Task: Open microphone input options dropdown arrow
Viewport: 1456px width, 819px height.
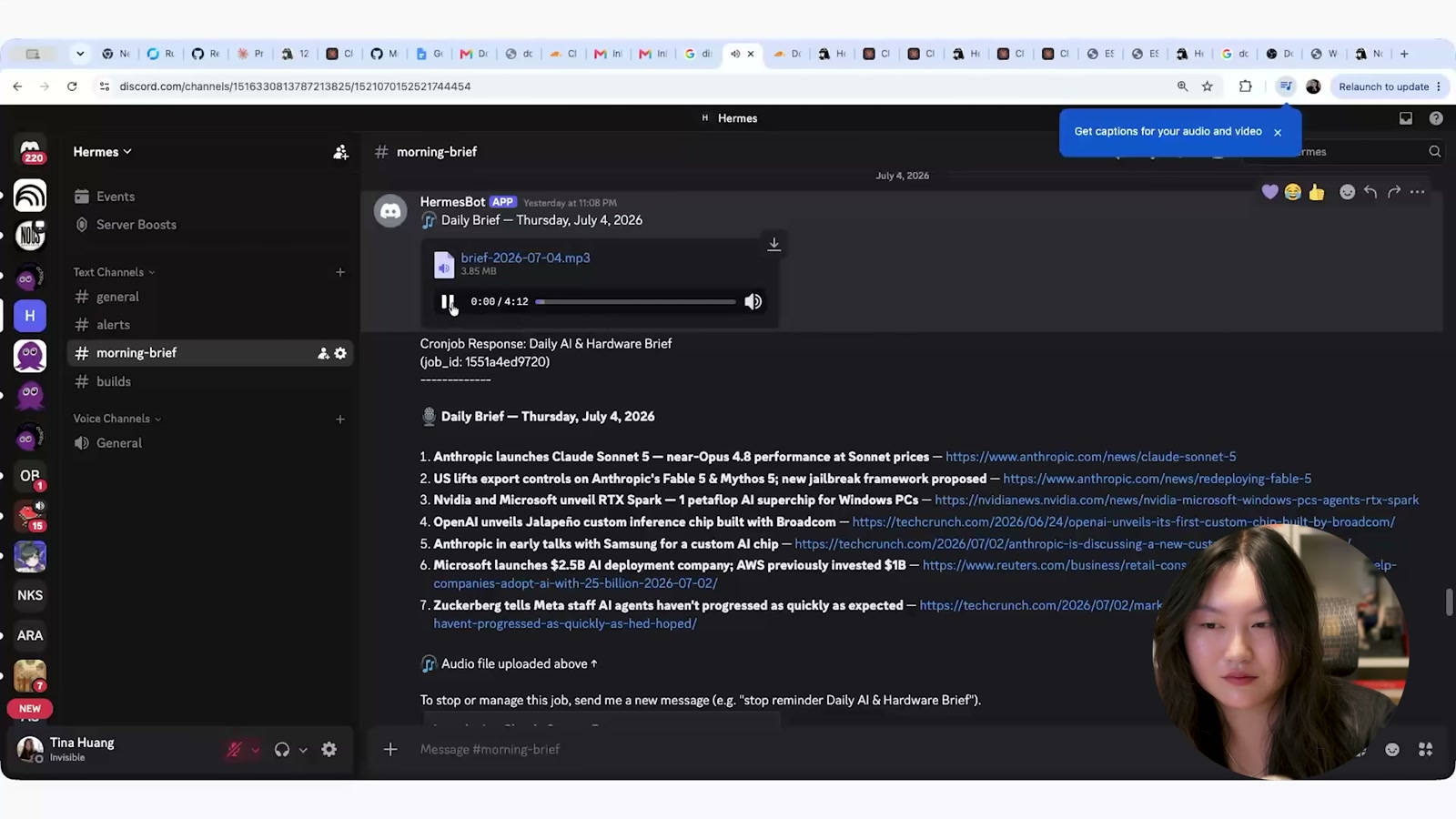Action: tap(256, 750)
